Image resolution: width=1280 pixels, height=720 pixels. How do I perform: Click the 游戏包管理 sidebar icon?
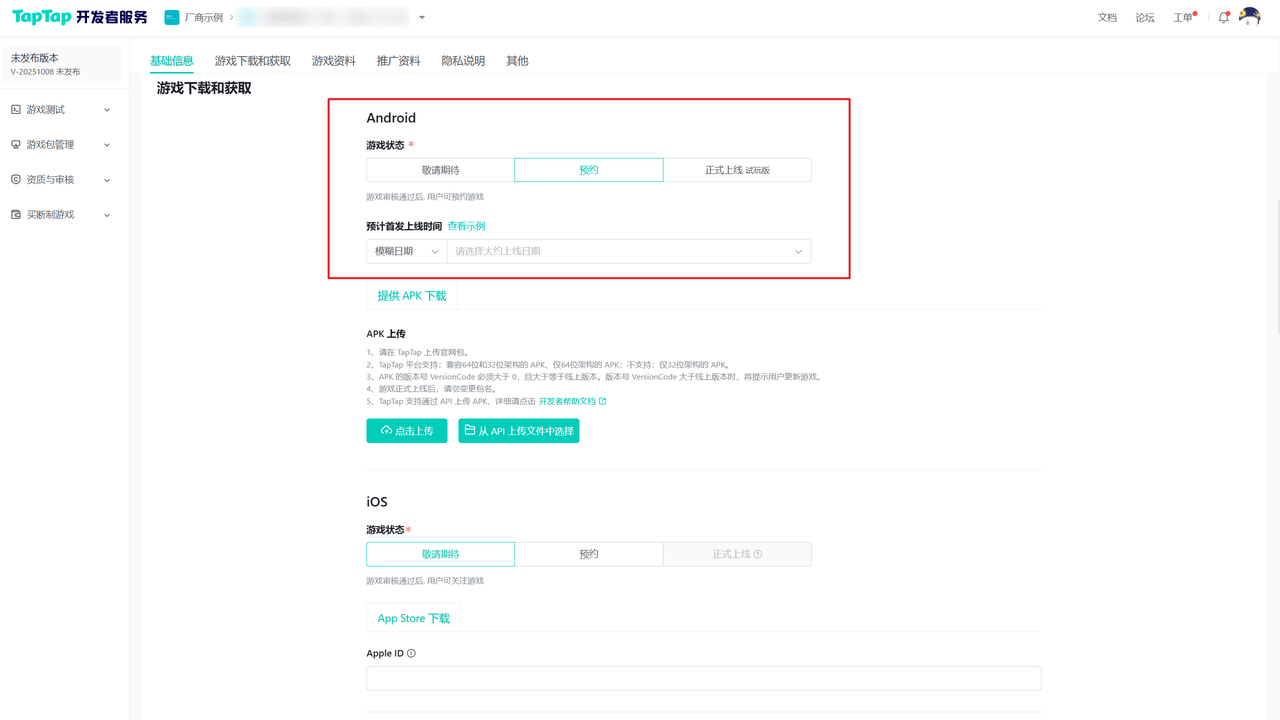click(x=16, y=145)
